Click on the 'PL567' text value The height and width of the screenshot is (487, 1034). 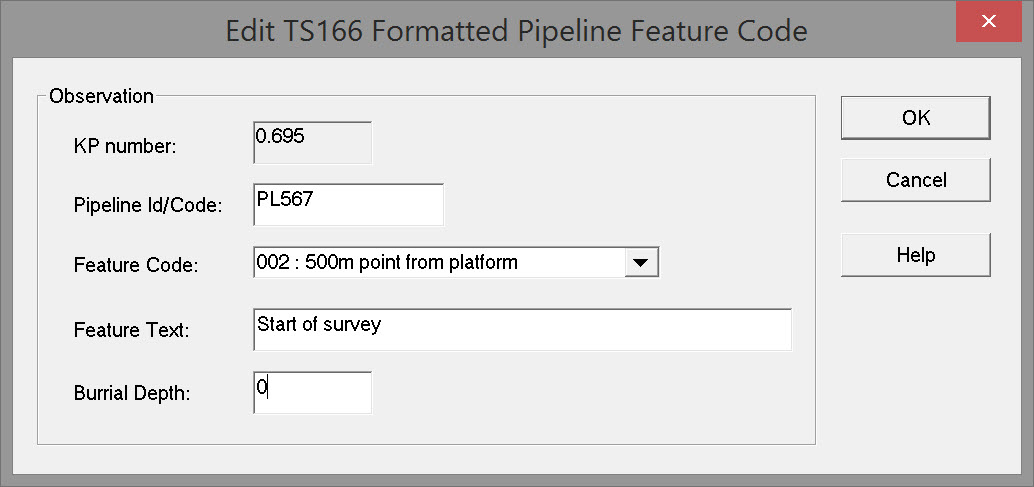coord(285,199)
